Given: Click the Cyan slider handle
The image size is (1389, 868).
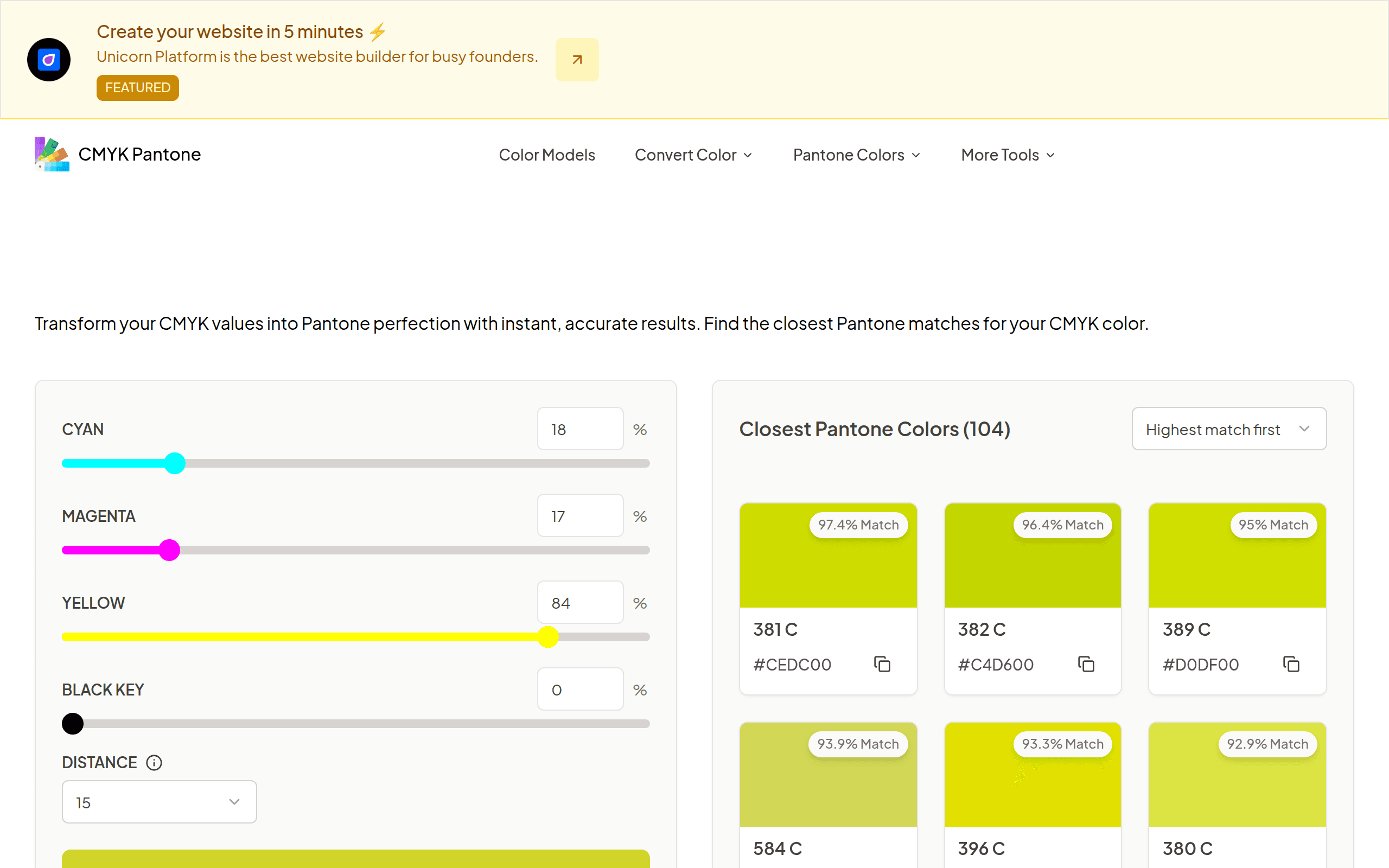Looking at the screenshot, I should (x=175, y=463).
